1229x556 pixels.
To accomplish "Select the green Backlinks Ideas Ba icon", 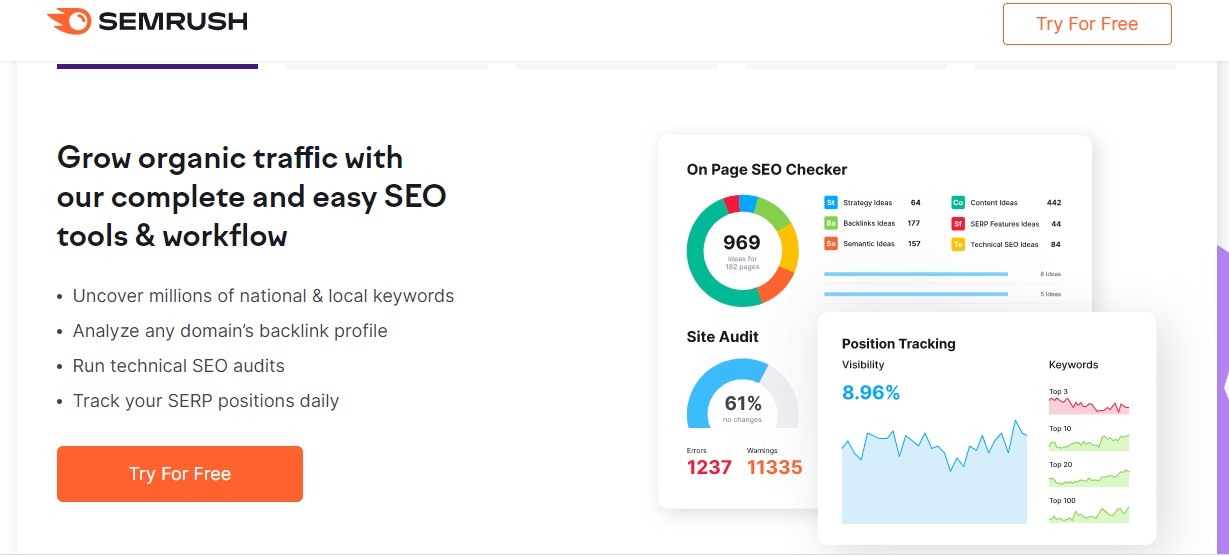I will (831, 223).
